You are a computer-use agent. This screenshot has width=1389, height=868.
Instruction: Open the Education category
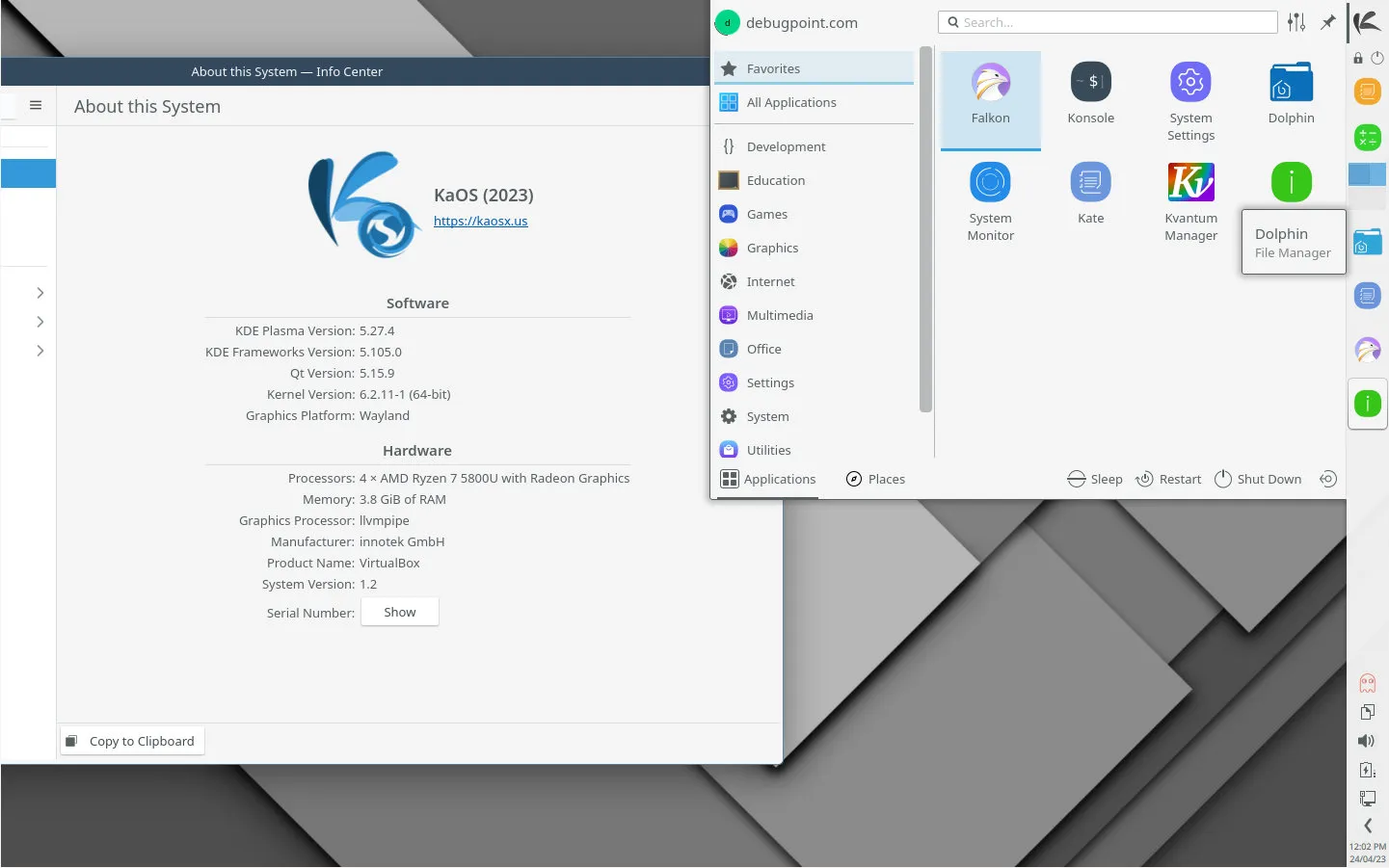814,180
